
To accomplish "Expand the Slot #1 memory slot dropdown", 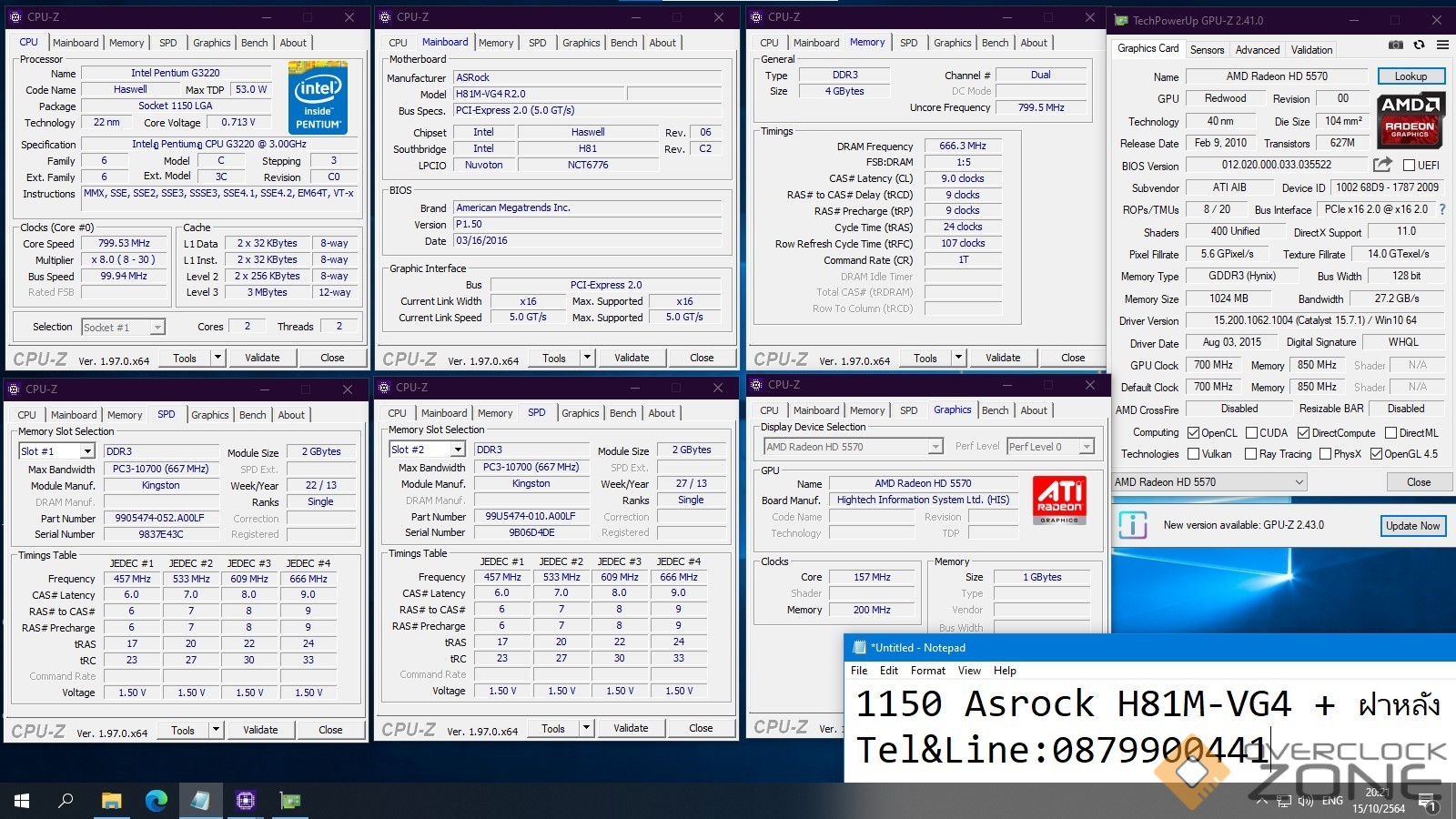I will click(x=87, y=451).
